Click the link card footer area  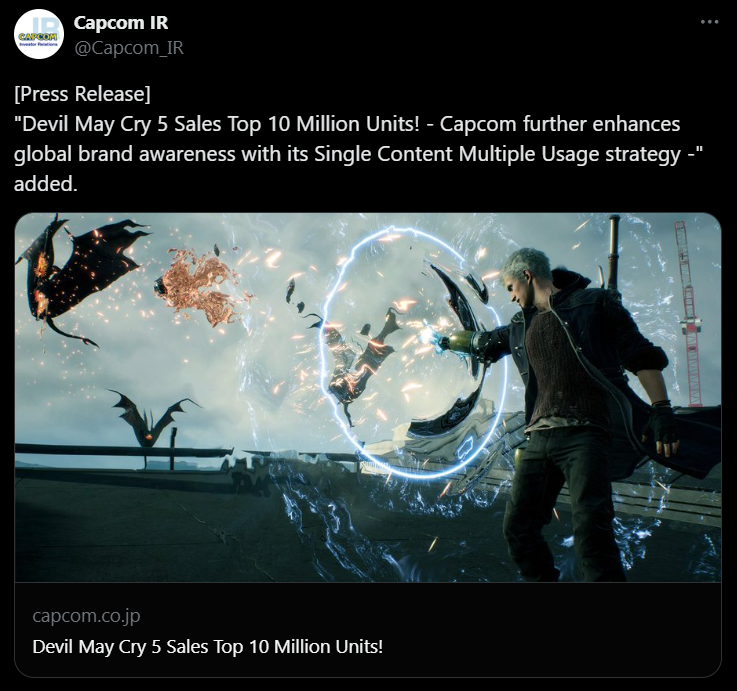tap(368, 630)
